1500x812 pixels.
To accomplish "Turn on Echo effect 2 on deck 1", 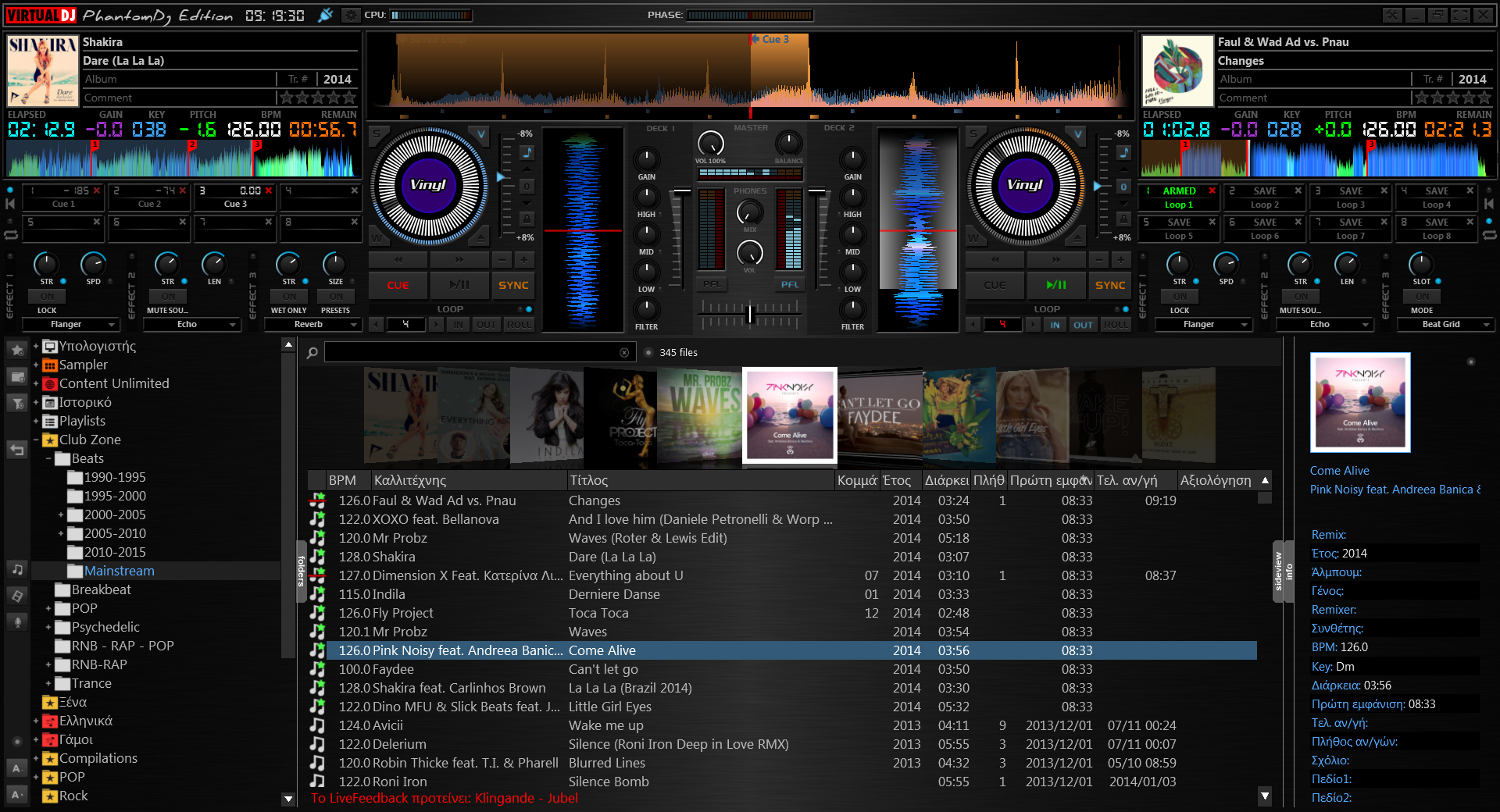I will coord(168,297).
